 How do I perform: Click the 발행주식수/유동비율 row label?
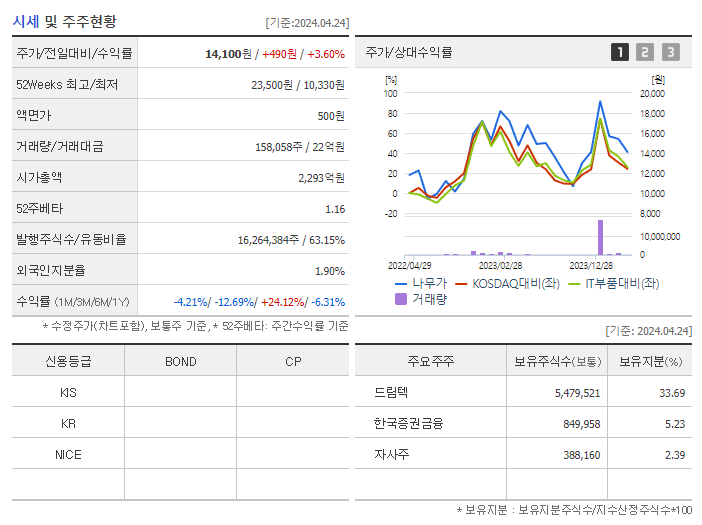click(71, 239)
